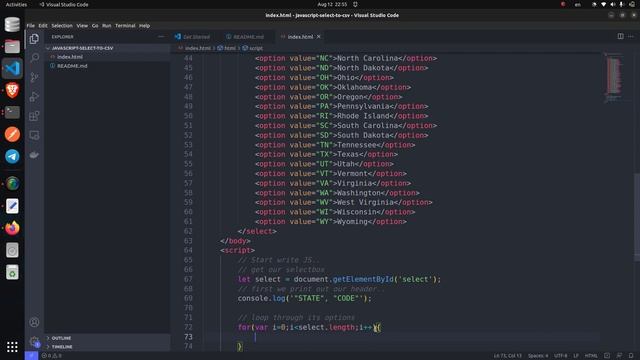640x360 pixels.
Task: Open the text editor app in dock
Action: click(x=12, y=206)
